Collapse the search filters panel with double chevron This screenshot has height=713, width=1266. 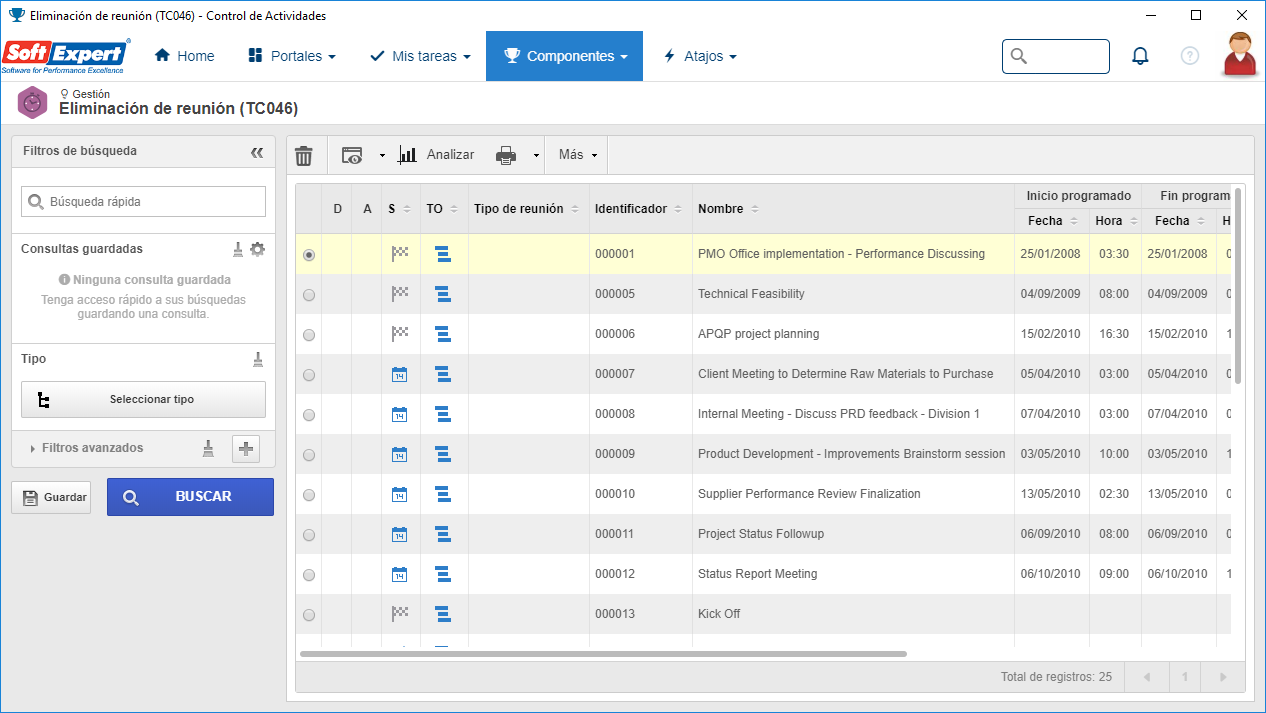coord(257,152)
